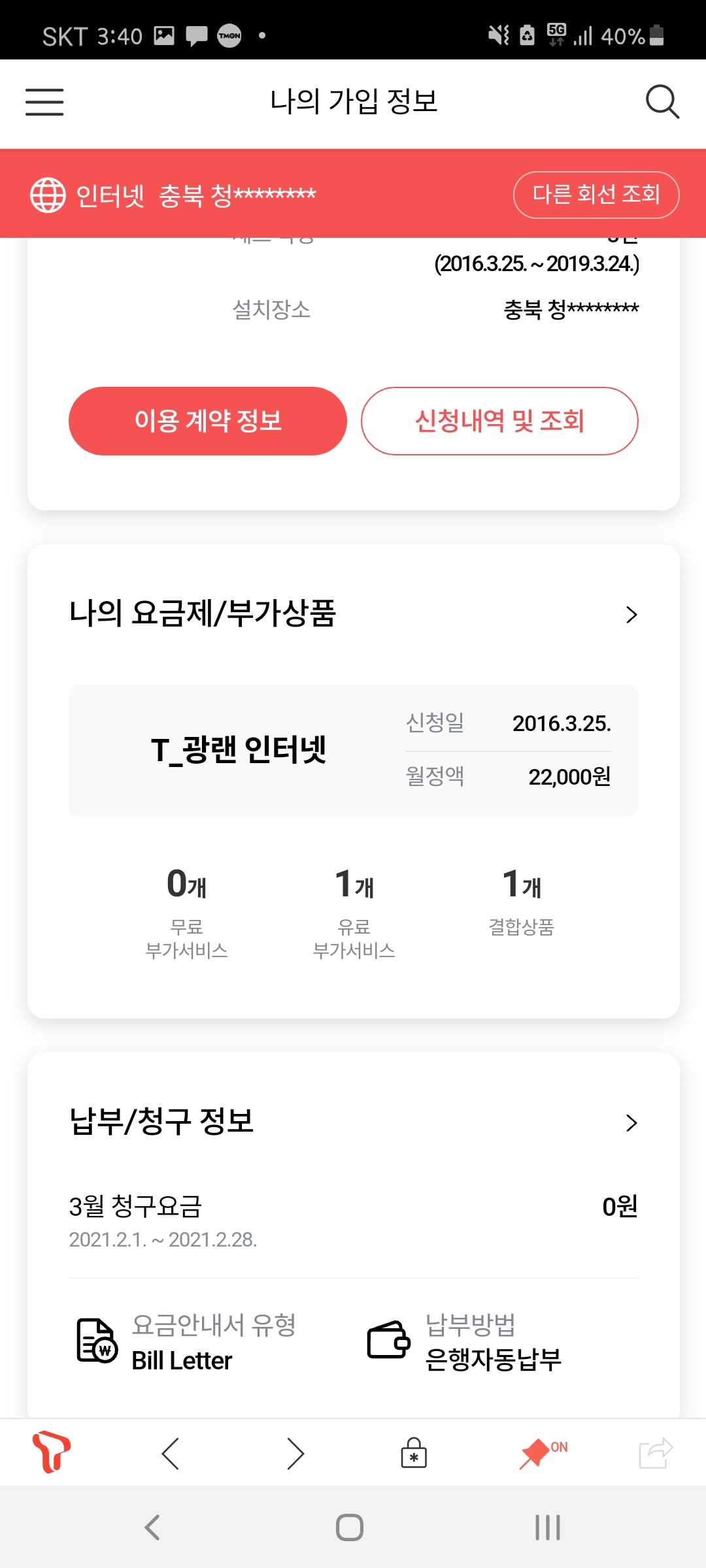Screen dimensions: 706x1568
Task: Open 이용 계약 정보 button
Action: 208,421
